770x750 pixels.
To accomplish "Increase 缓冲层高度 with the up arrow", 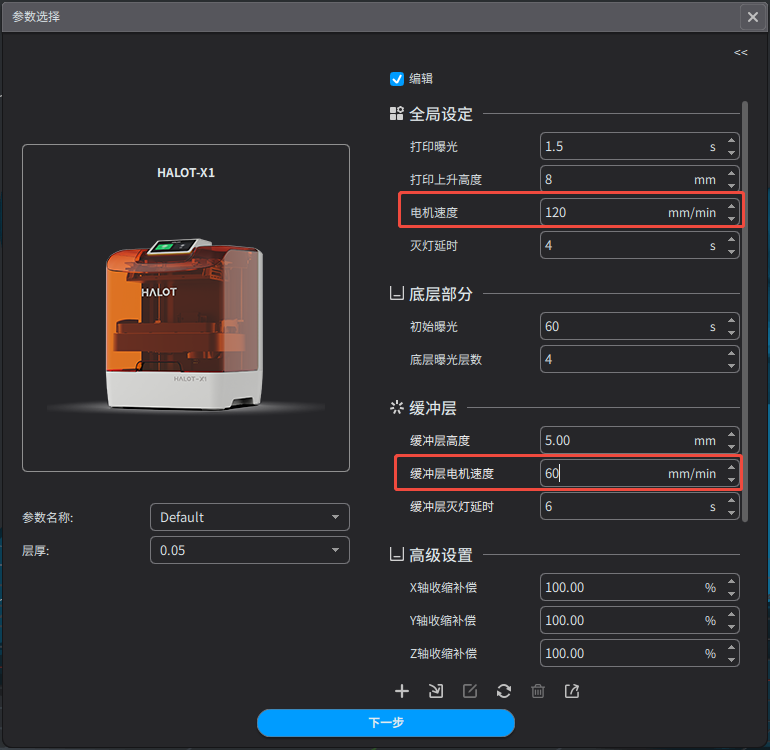I will [731, 434].
